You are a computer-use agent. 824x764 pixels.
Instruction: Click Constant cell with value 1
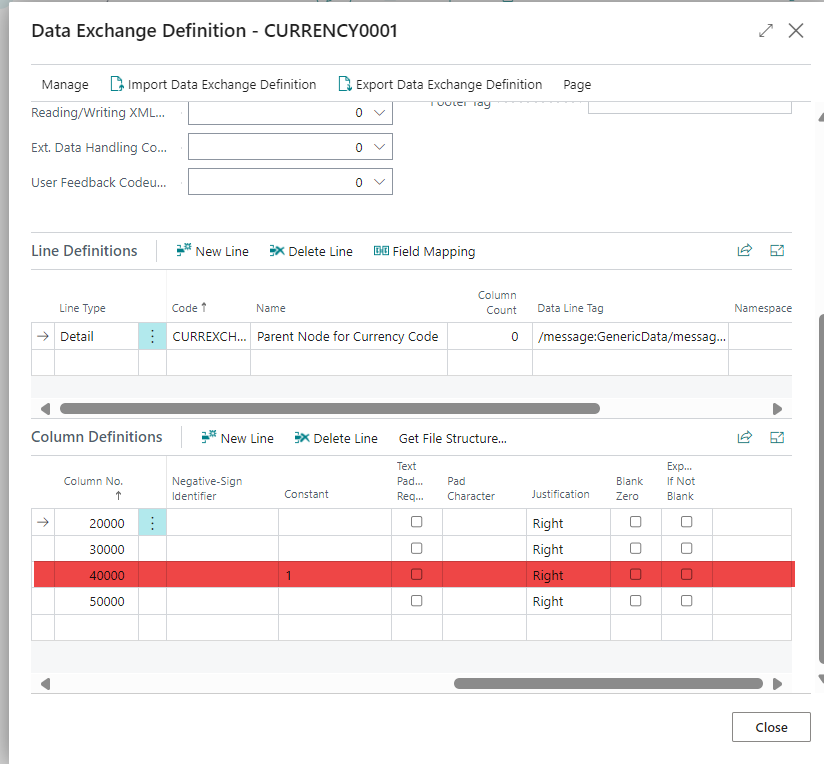[x=335, y=575]
